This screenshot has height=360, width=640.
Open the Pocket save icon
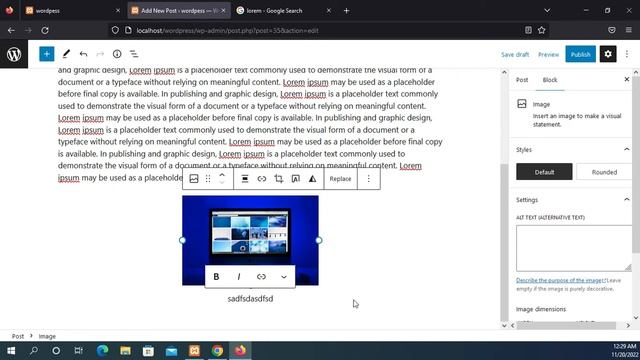[611, 30]
